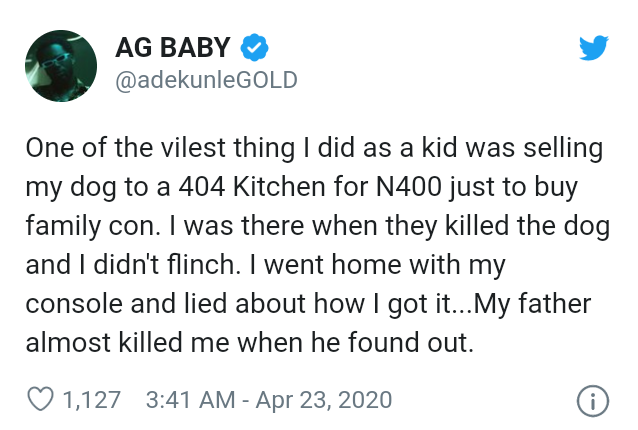Image resolution: width=638 pixels, height=430 pixels.
Task: Like the tweet with the heart icon
Action: [40, 399]
